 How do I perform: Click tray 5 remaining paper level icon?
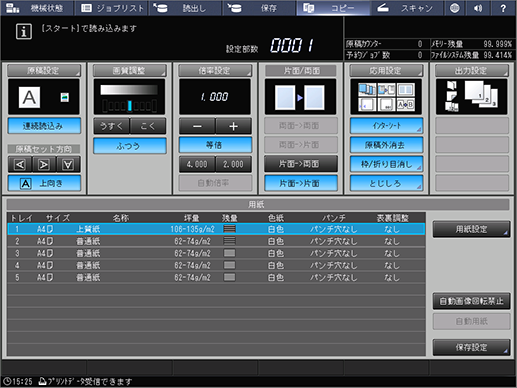[x=230, y=277]
